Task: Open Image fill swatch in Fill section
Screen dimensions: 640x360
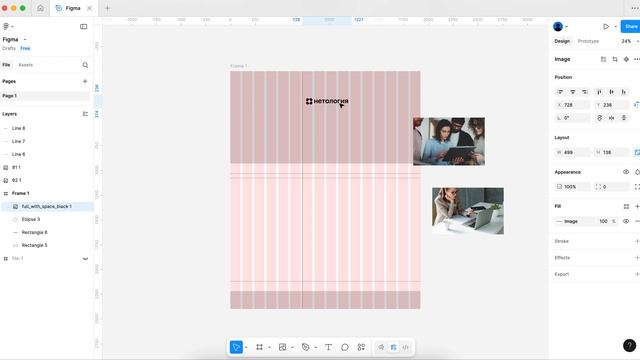Action: [559, 221]
